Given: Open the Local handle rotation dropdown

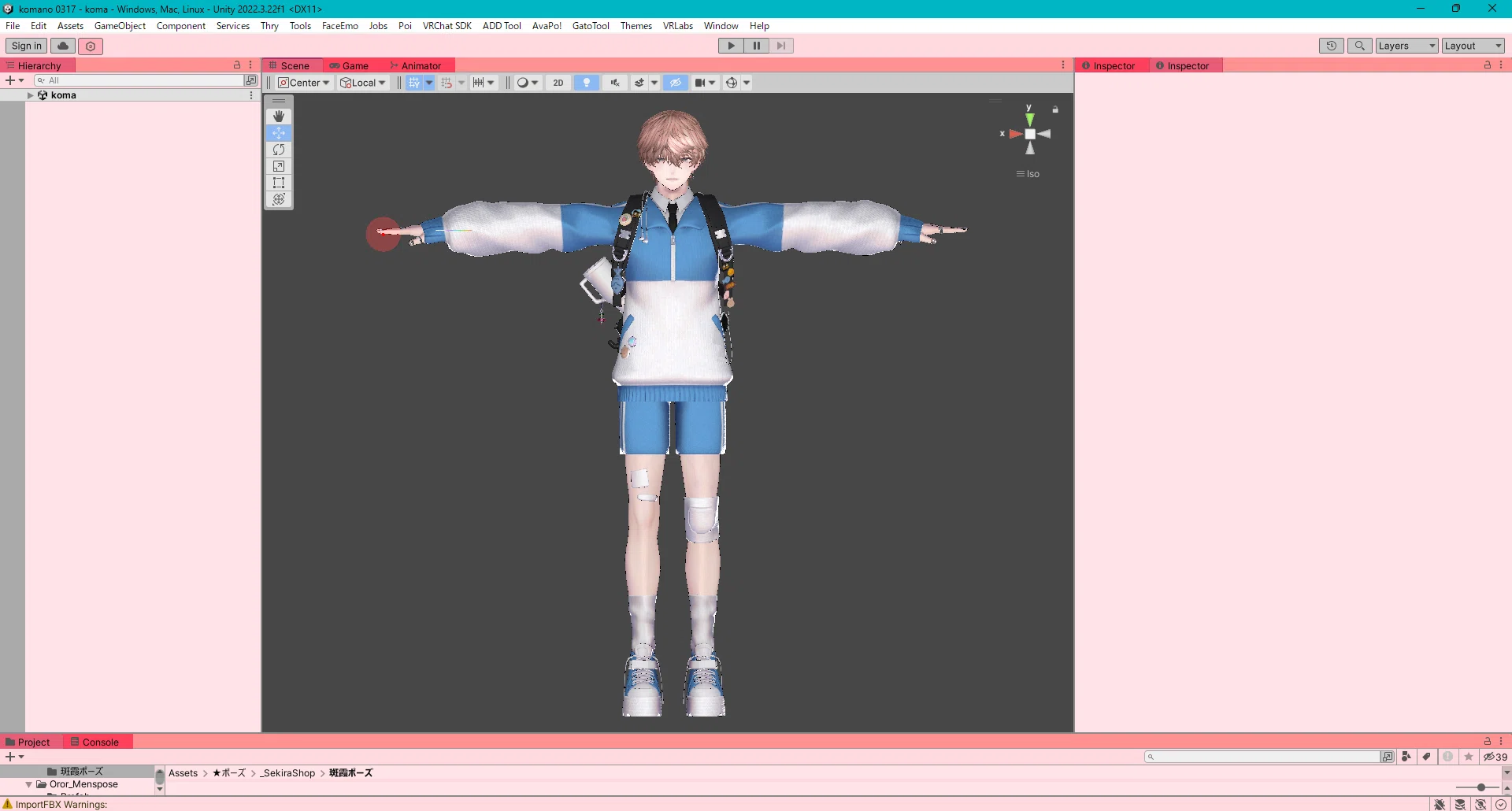Looking at the screenshot, I should 363,83.
